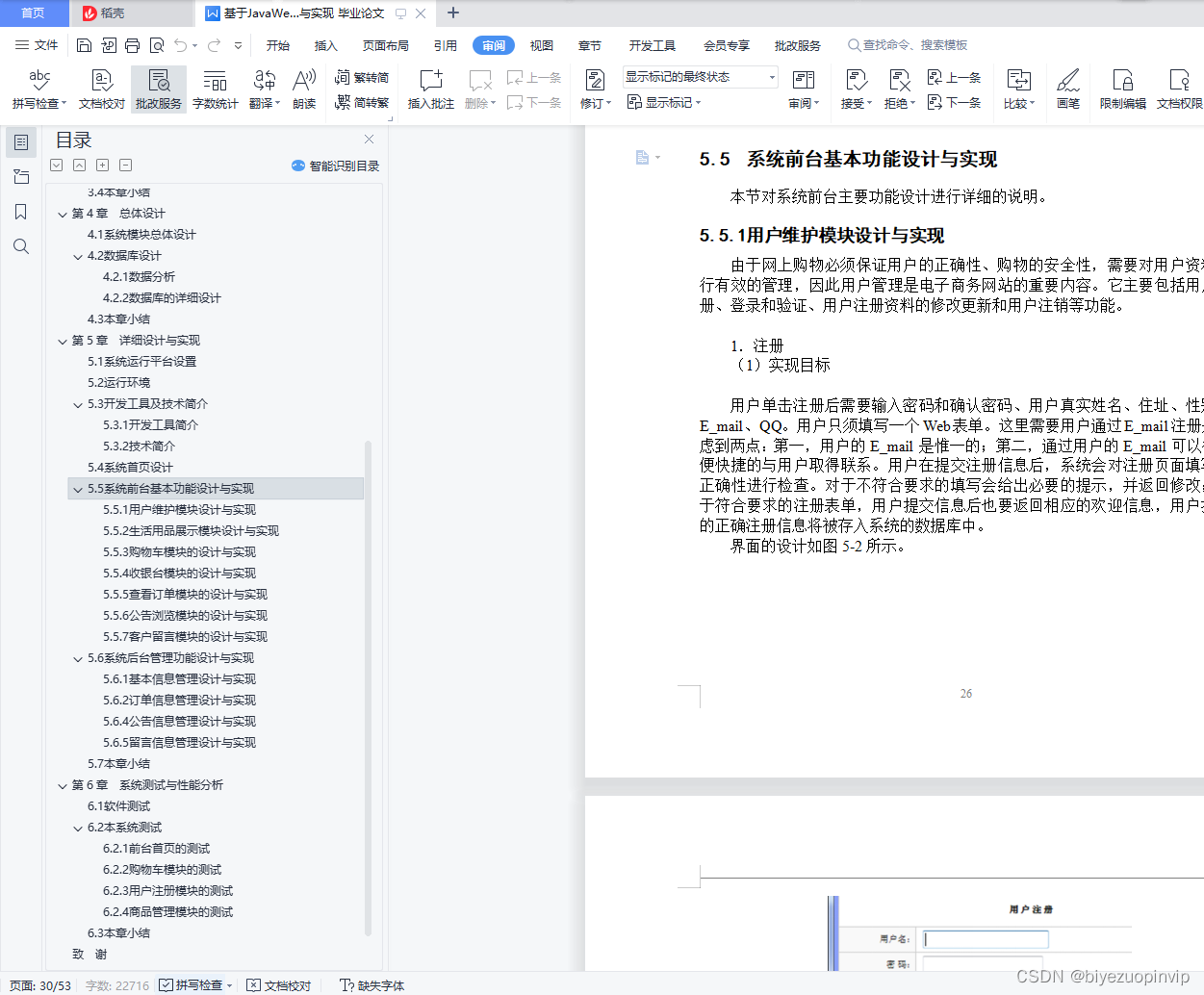Open print preview icon in quick access
This screenshot has height=995, width=1204.
[x=157, y=45]
